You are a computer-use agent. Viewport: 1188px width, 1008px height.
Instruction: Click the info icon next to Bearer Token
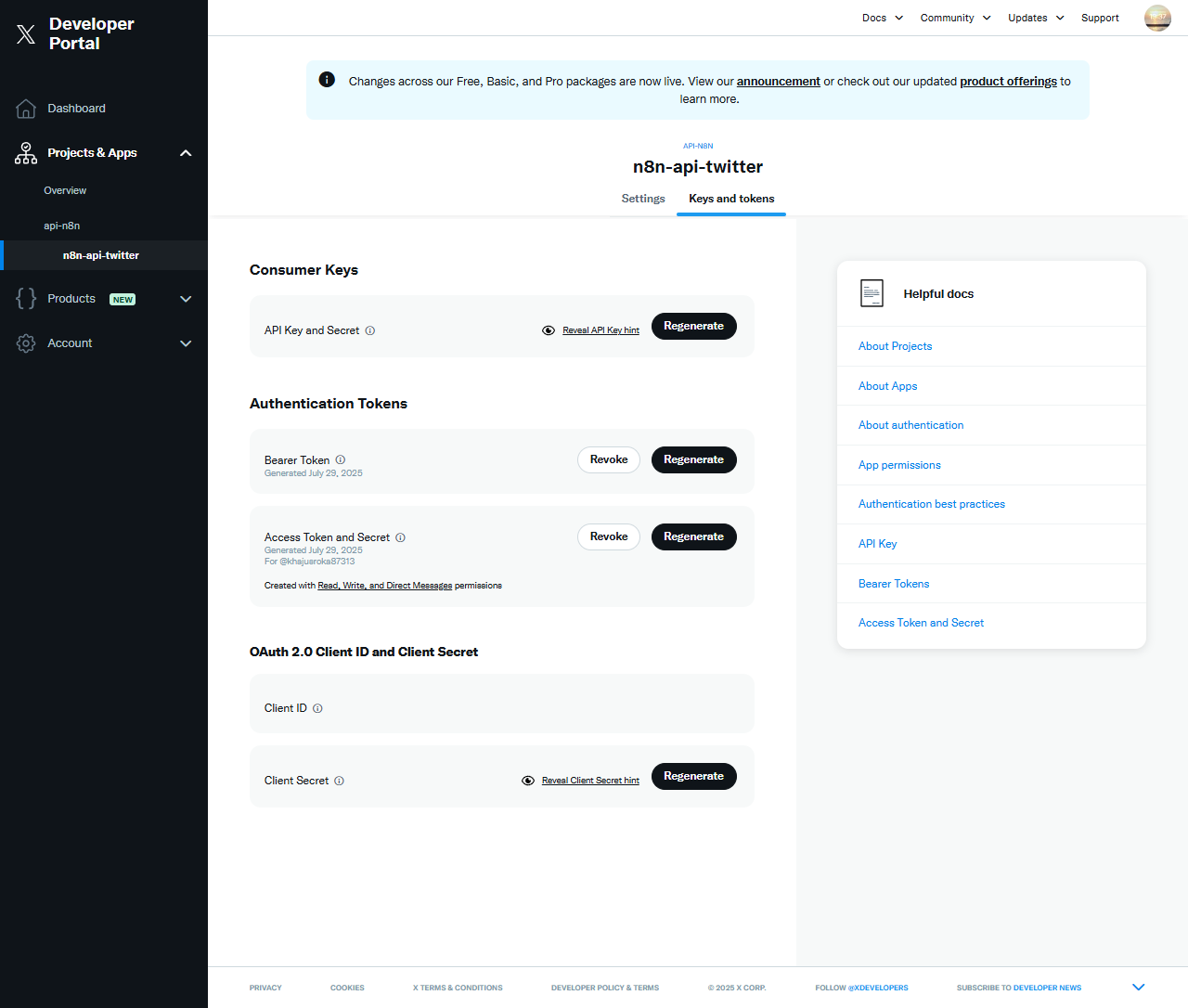tap(341, 459)
